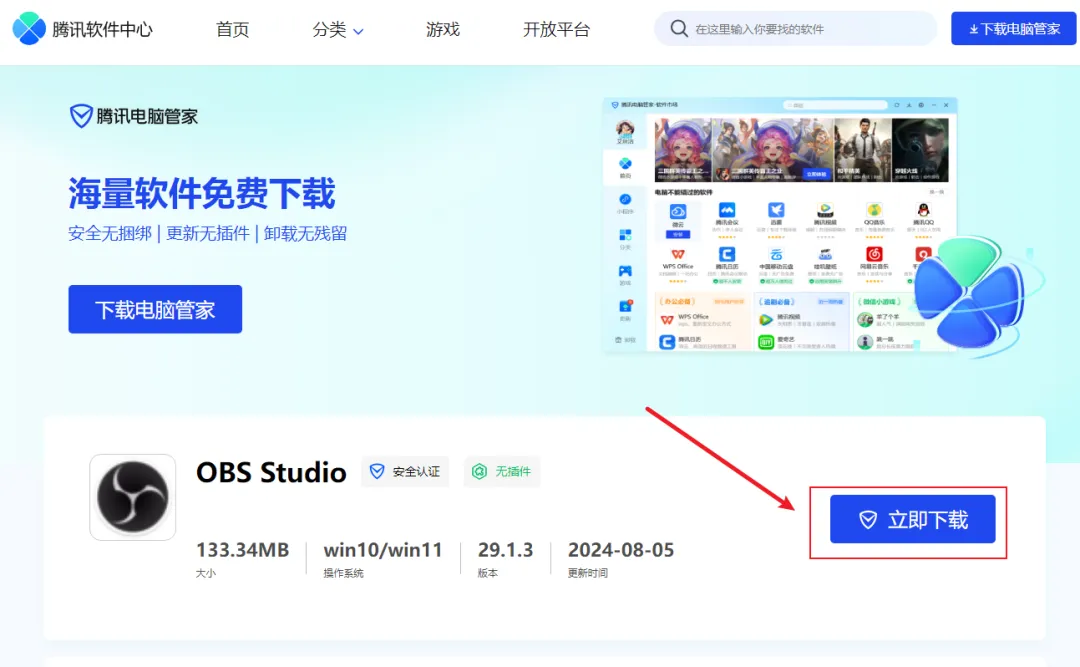Click the PC manager preview screenshot
The image size is (1080, 667).
[780, 225]
